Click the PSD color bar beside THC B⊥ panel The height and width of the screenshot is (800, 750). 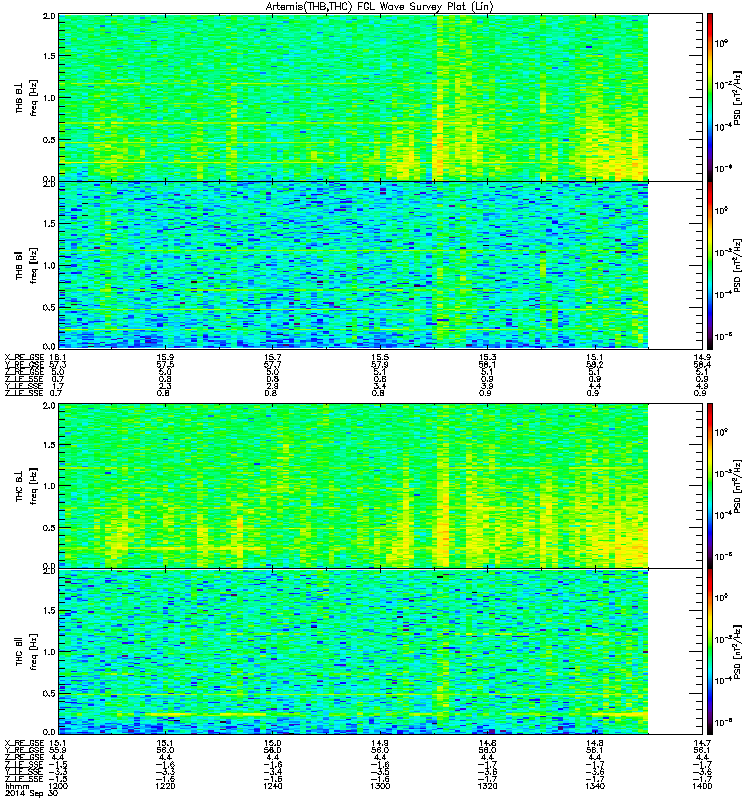coord(710,486)
